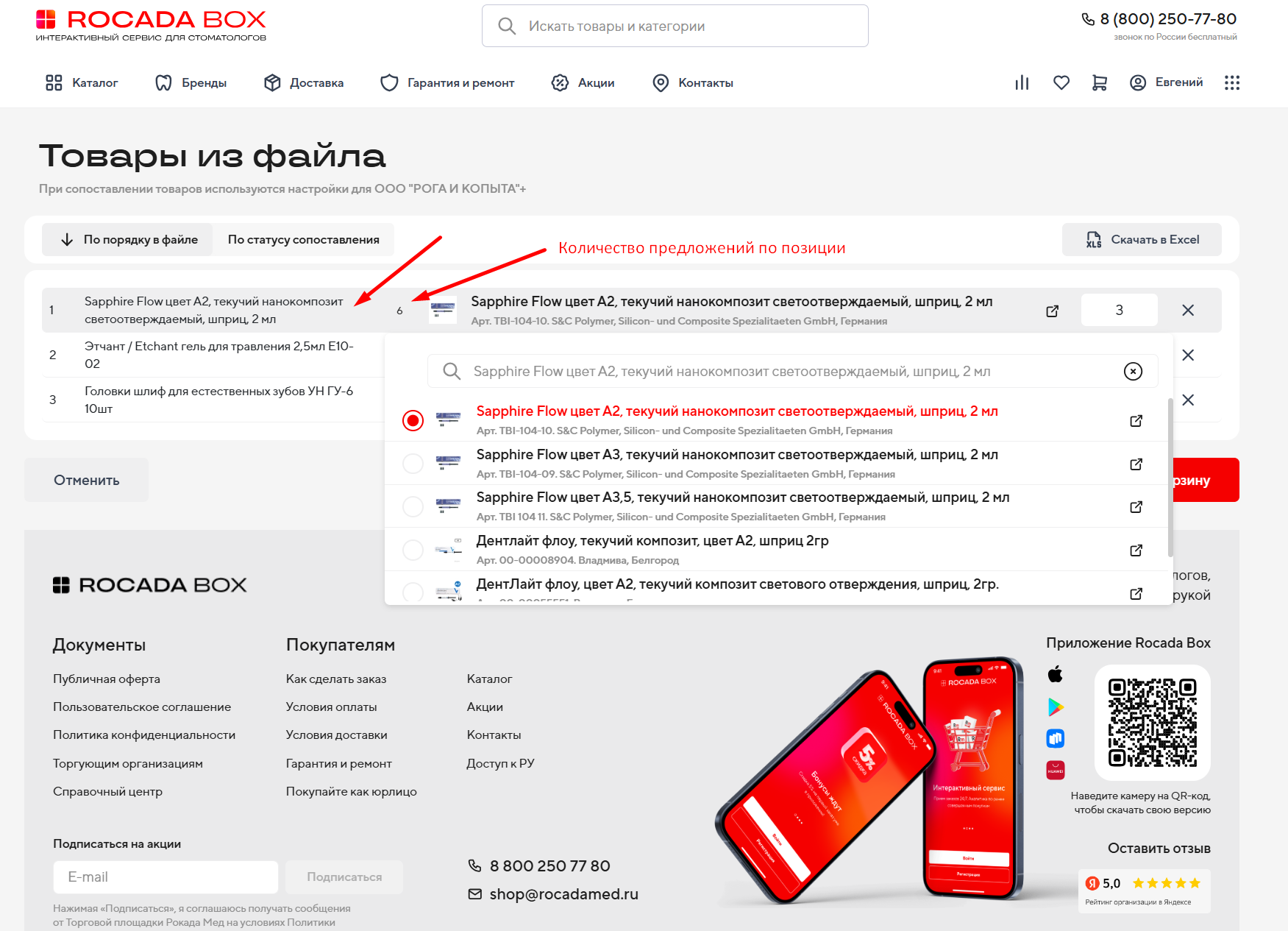Clear the dropdown search with circled X
This screenshot has height=931, width=1288.
(x=1133, y=371)
